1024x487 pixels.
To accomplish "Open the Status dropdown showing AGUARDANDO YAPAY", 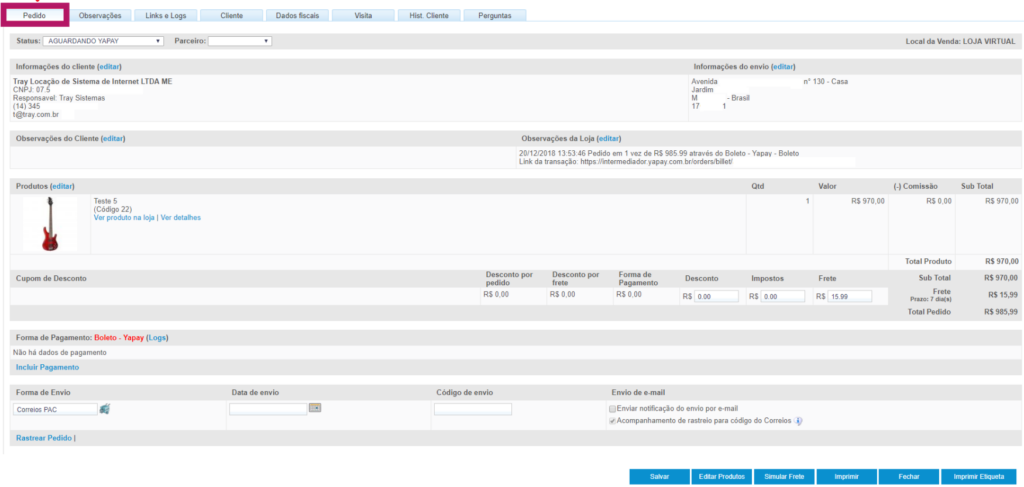I will click(104, 41).
